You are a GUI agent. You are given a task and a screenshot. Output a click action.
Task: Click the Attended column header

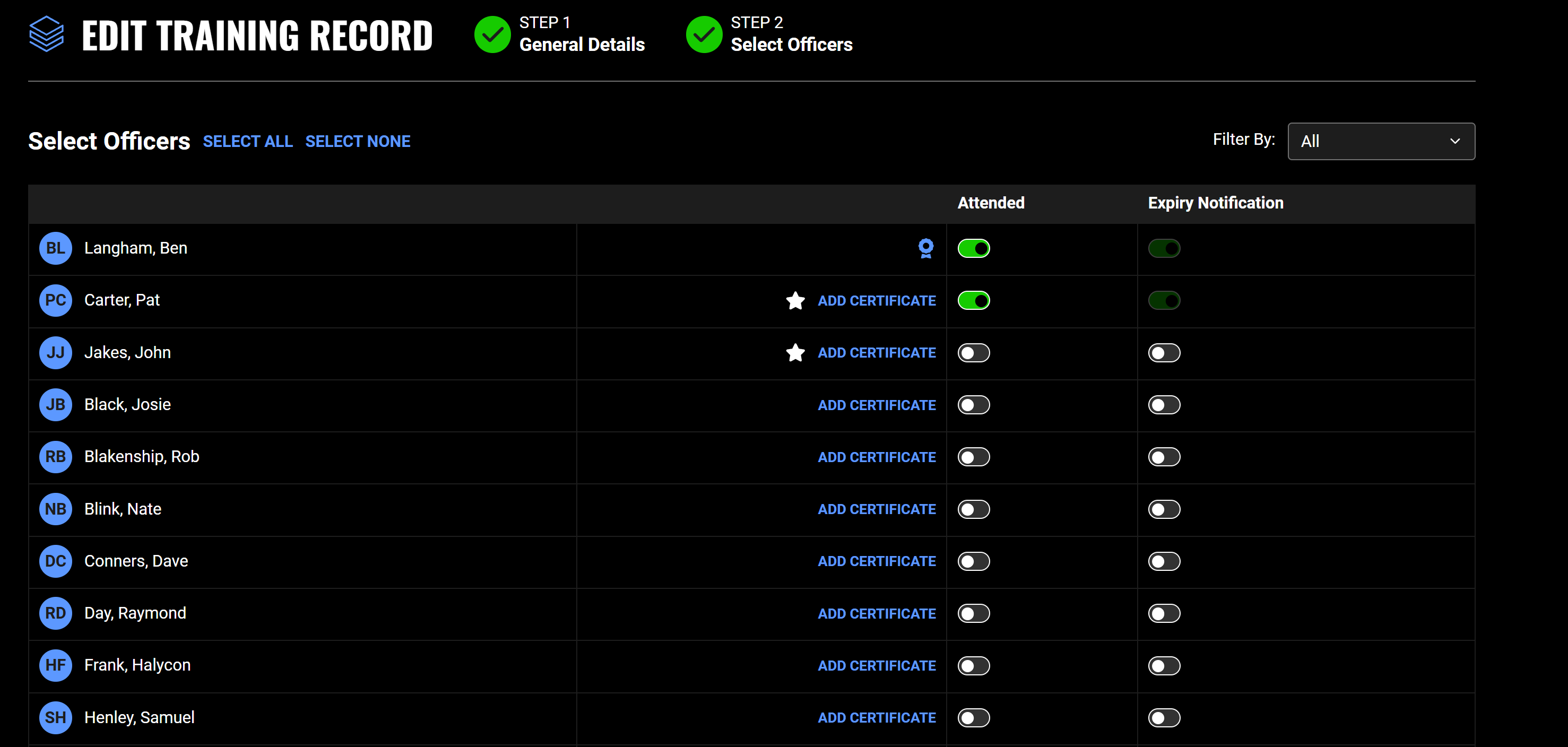coord(991,203)
